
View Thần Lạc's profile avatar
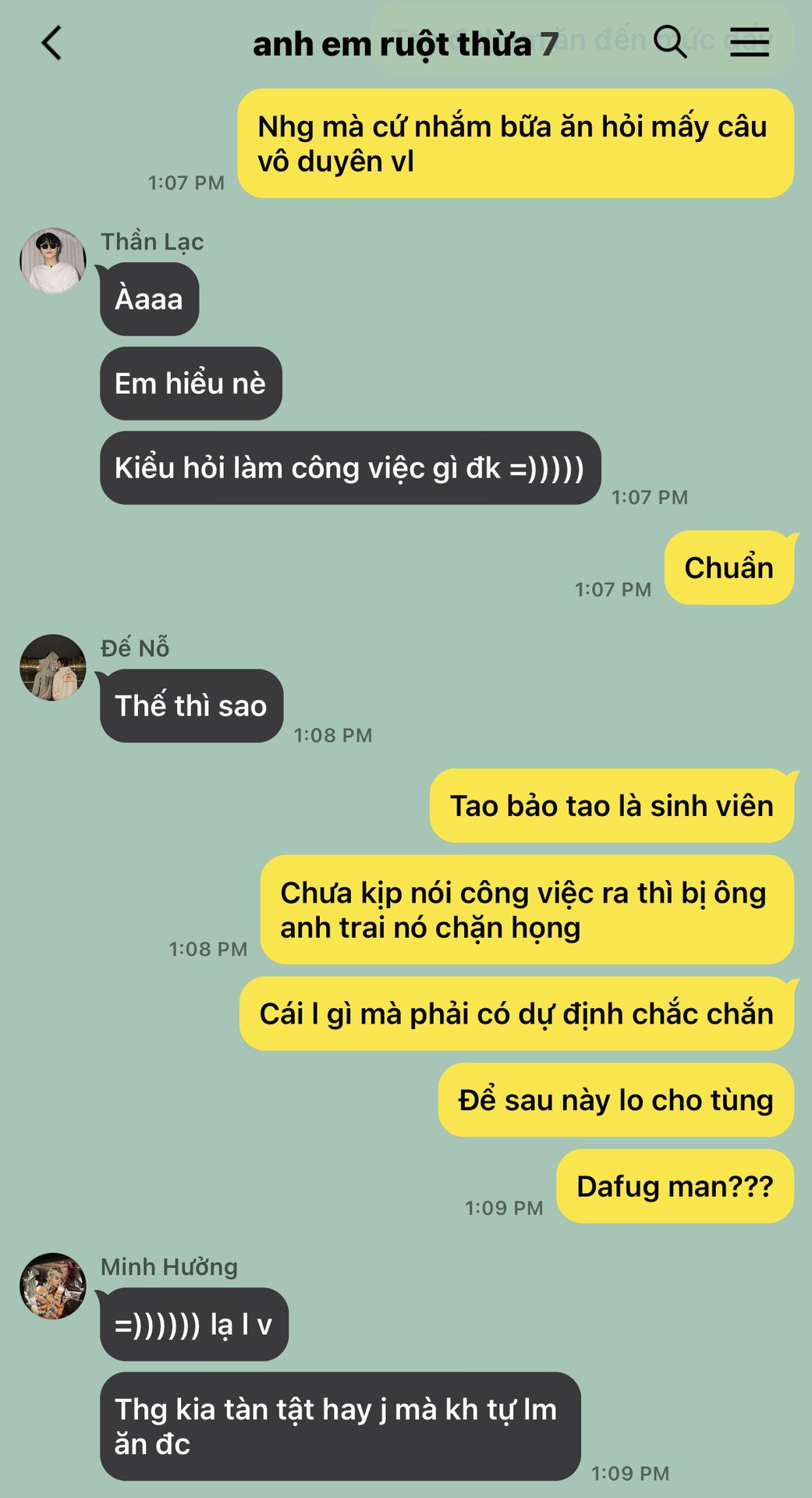(53, 261)
